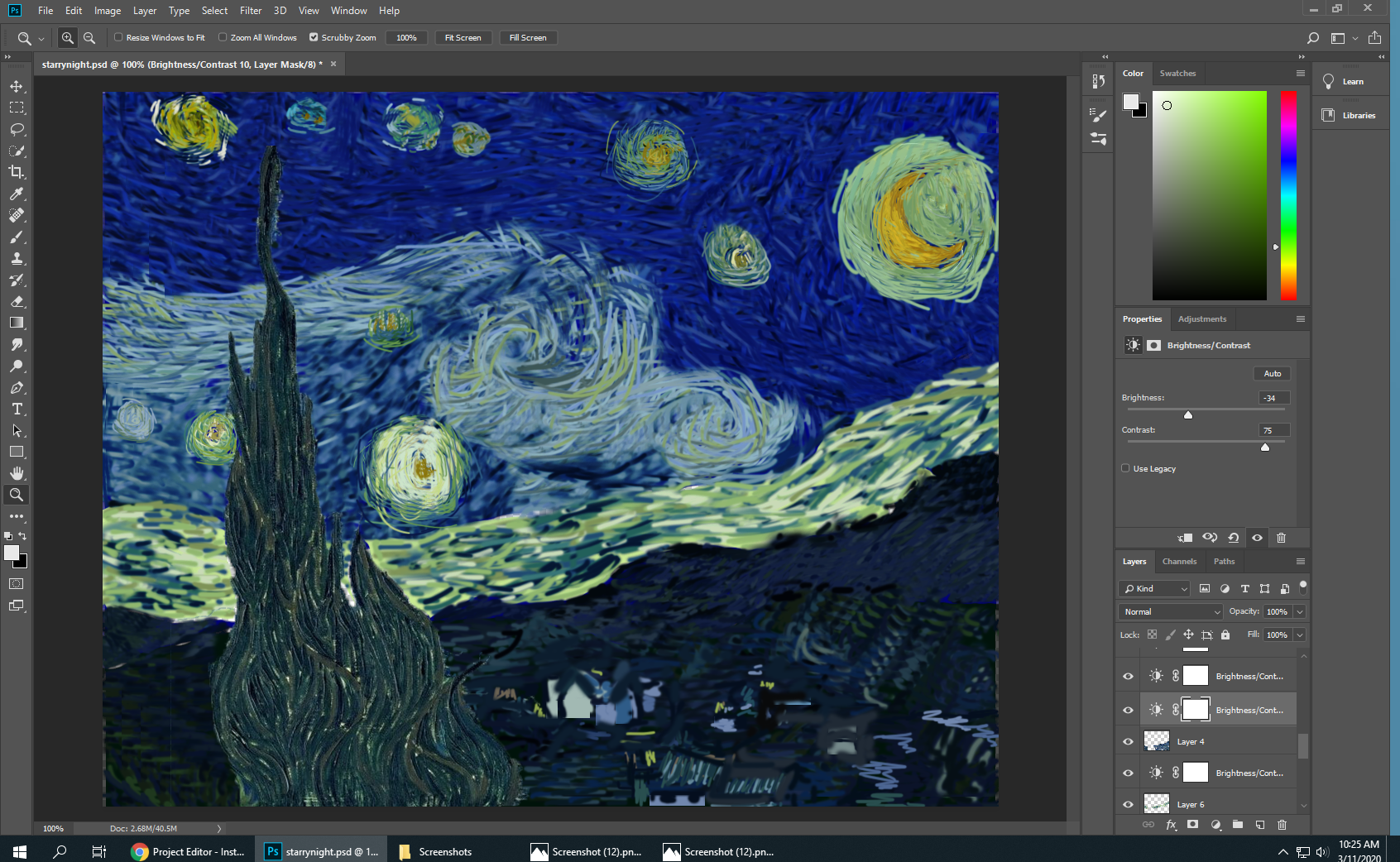
Task: Hide the selected Brightness/Contrast layer
Action: pos(1128,710)
